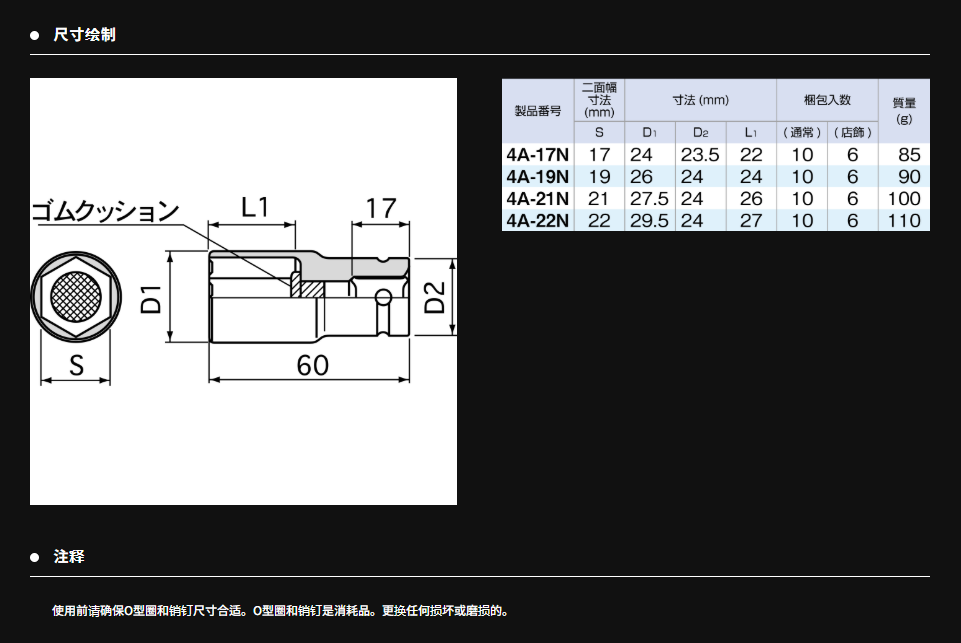The width and height of the screenshot is (961, 643).
Task: Click the 製品番号 column header
Action: 538,111
